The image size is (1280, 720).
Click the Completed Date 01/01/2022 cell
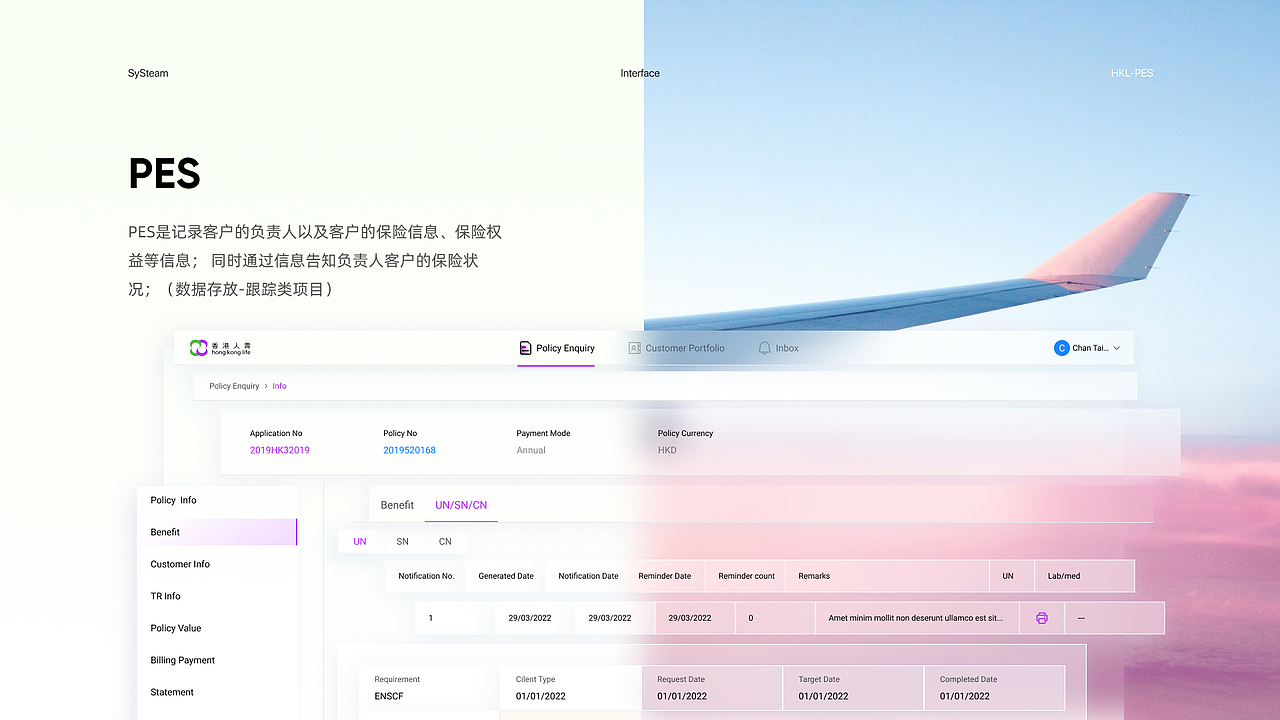pyautogui.click(x=994, y=688)
